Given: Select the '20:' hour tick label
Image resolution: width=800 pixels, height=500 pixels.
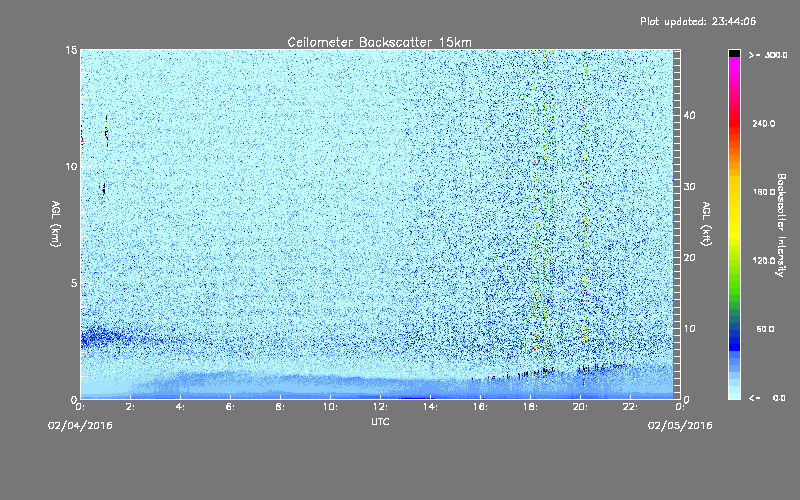Looking at the screenshot, I should click(580, 407).
